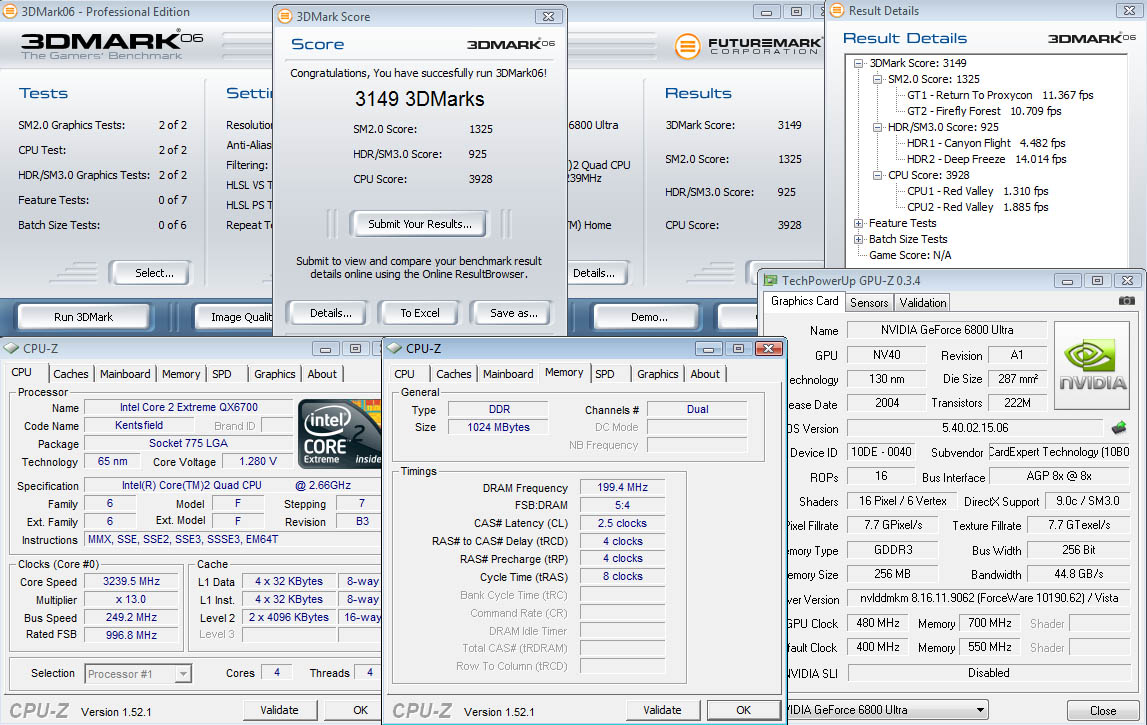
Task: Open the SPD tab in Memory CPU-Z
Action: (605, 374)
